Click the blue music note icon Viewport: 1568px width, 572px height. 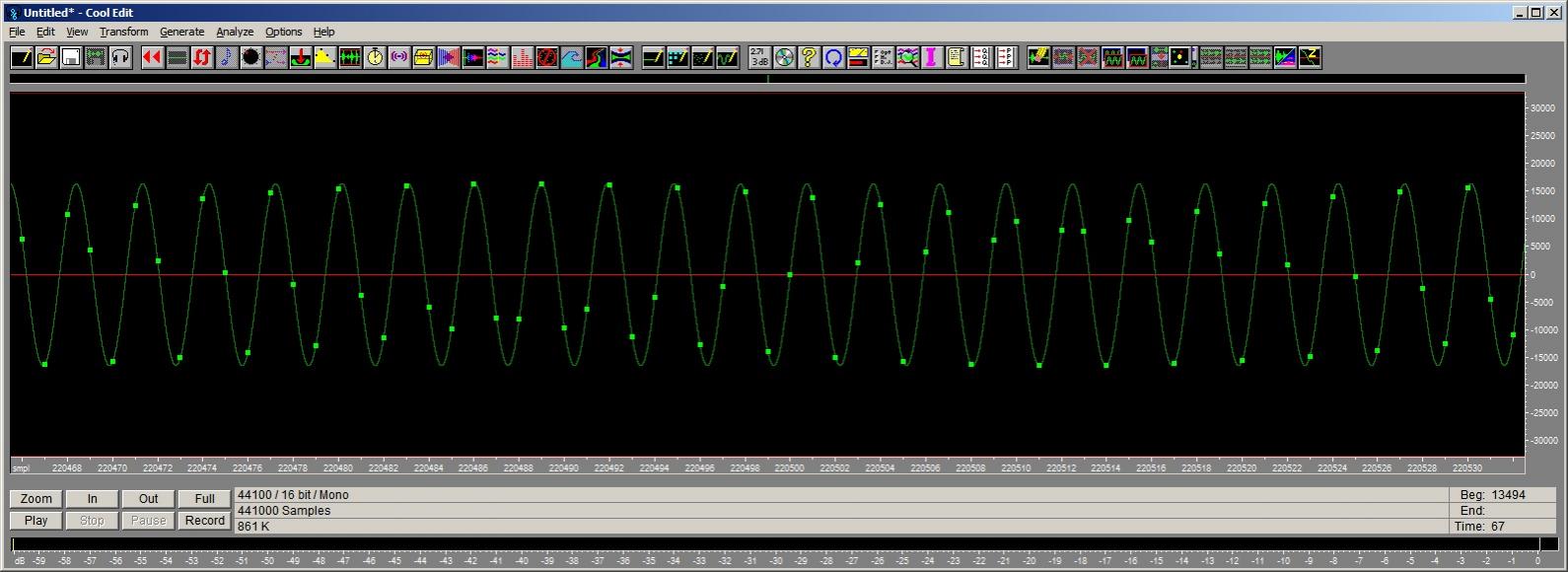point(226,58)
